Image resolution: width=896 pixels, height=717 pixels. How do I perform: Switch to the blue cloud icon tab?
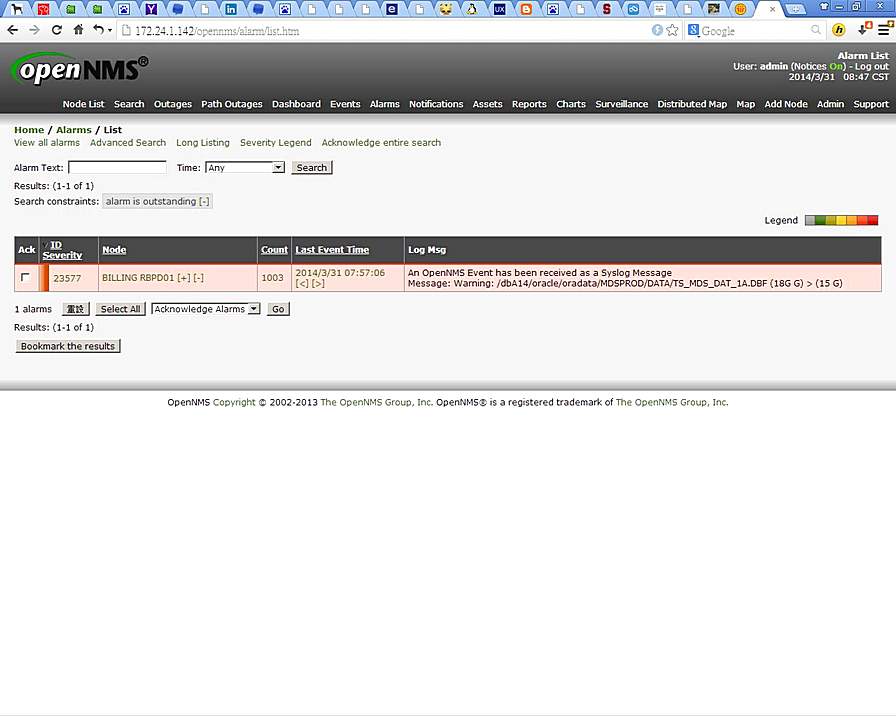pos(633,9)
